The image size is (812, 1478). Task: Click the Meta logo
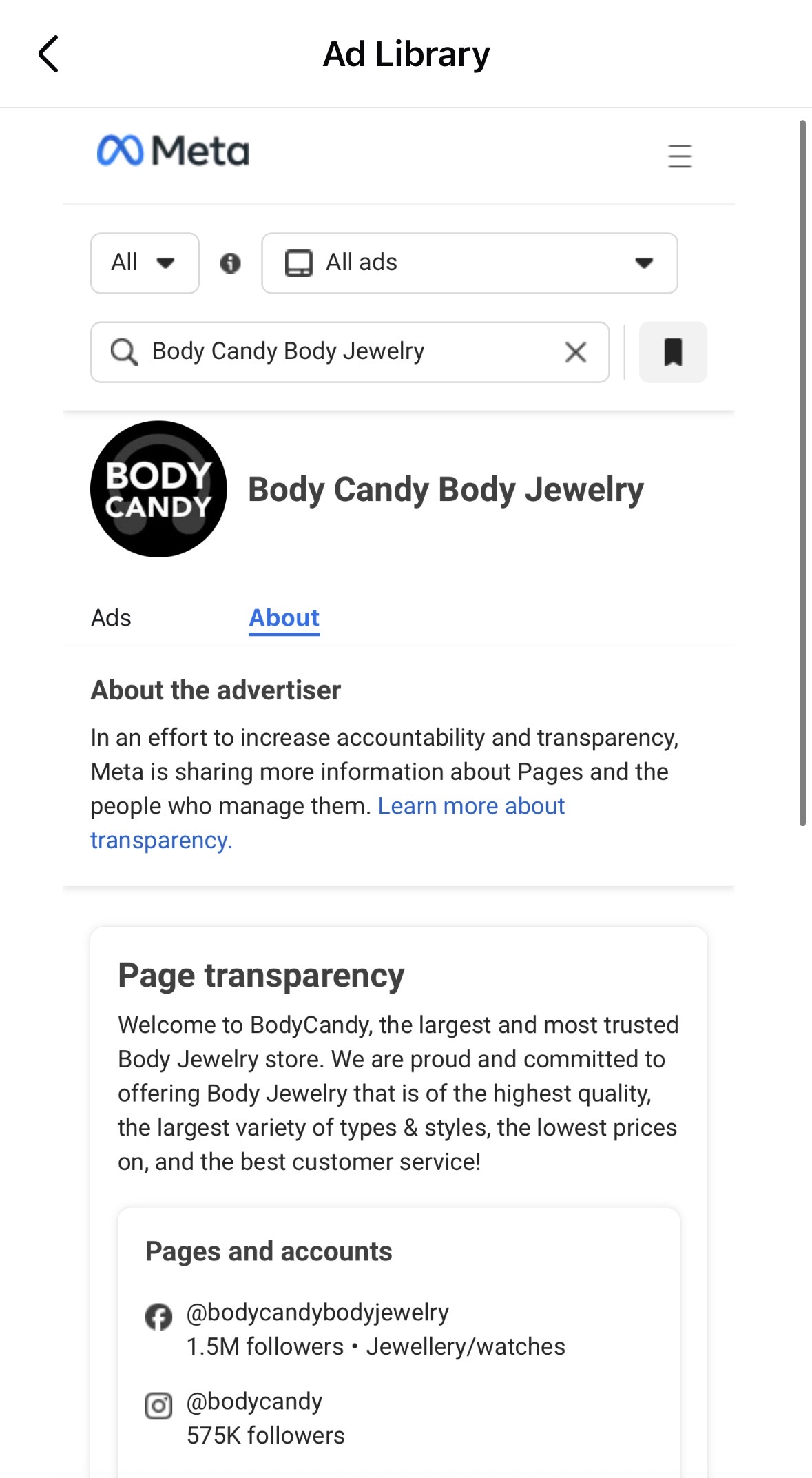tap(174, 151)
